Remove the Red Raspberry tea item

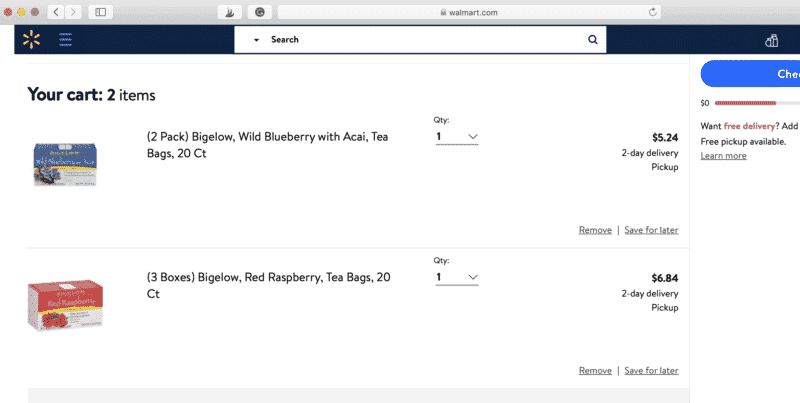[x=595, y=371]
